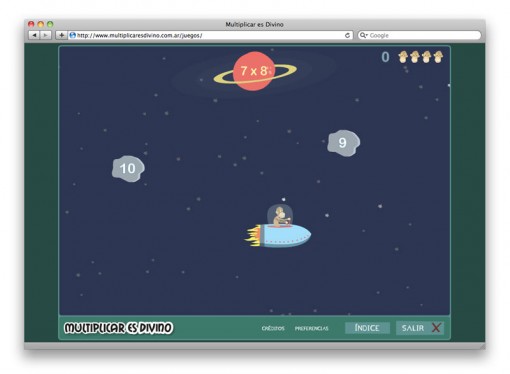510x374 pixels.
Task: Click the browser back arrow
Action: [34, 35]
